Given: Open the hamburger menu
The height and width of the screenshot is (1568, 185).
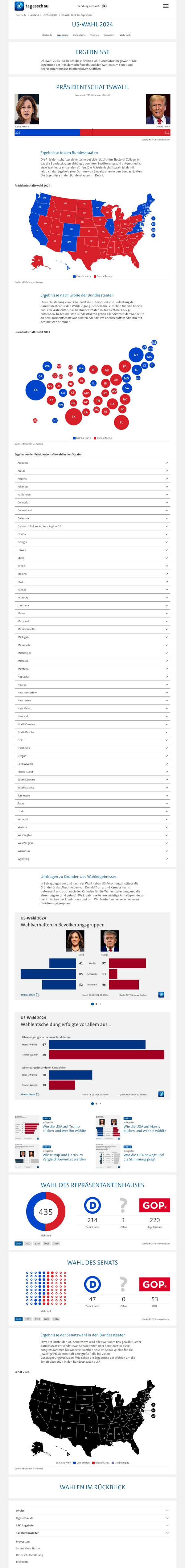Looking at the screenshot, I should (166, 6).
